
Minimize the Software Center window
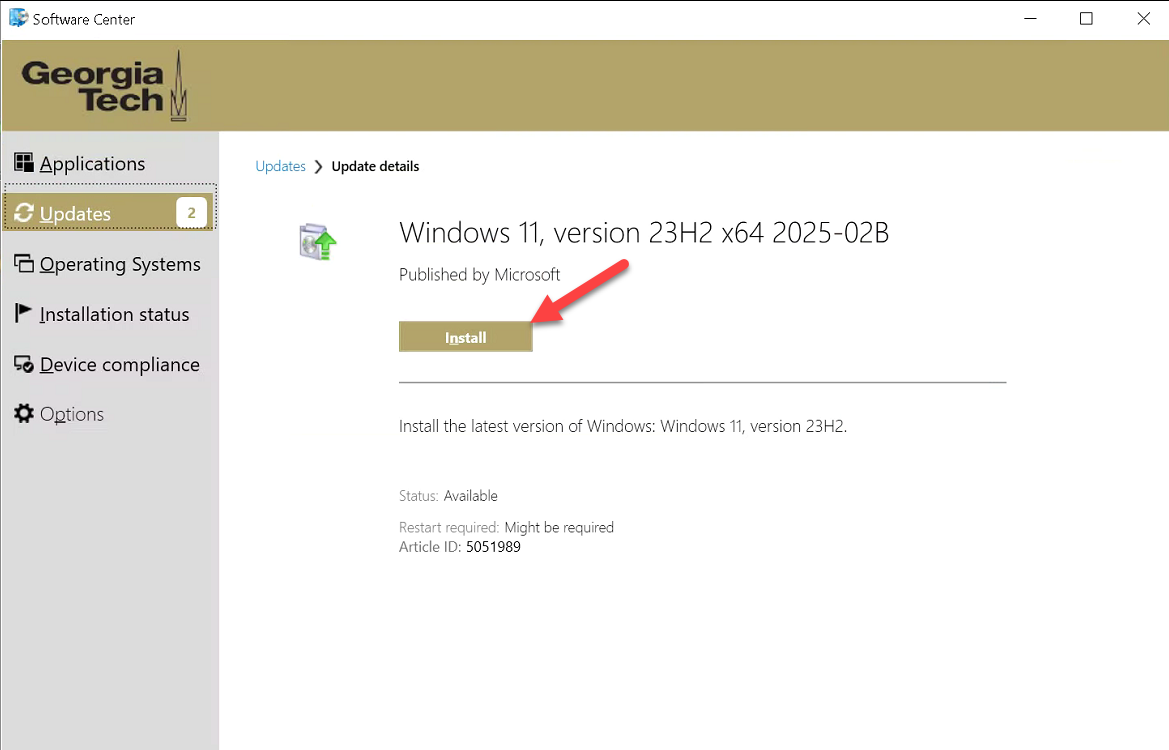point(1030,19)
